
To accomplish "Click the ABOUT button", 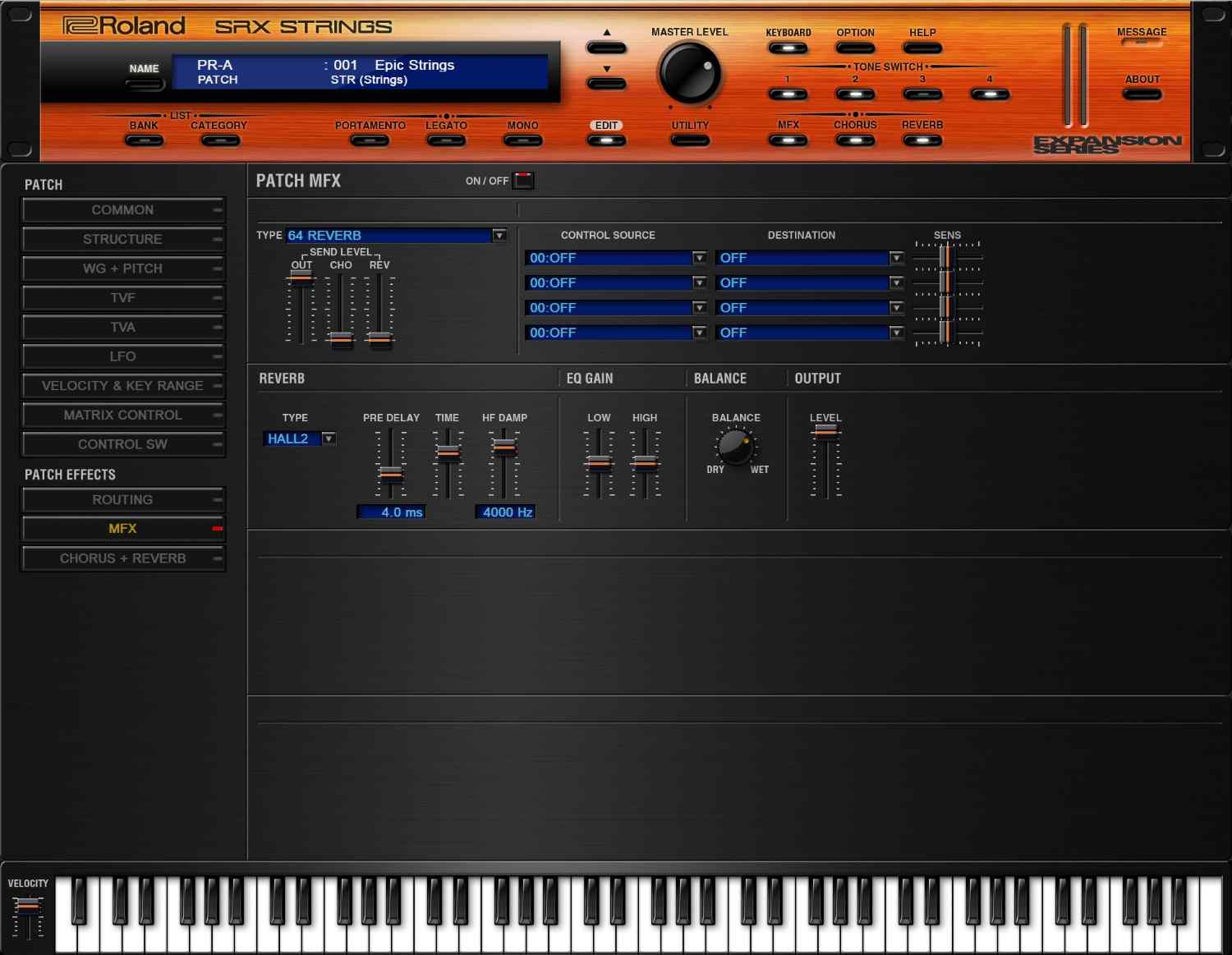I will (1142, 93).
